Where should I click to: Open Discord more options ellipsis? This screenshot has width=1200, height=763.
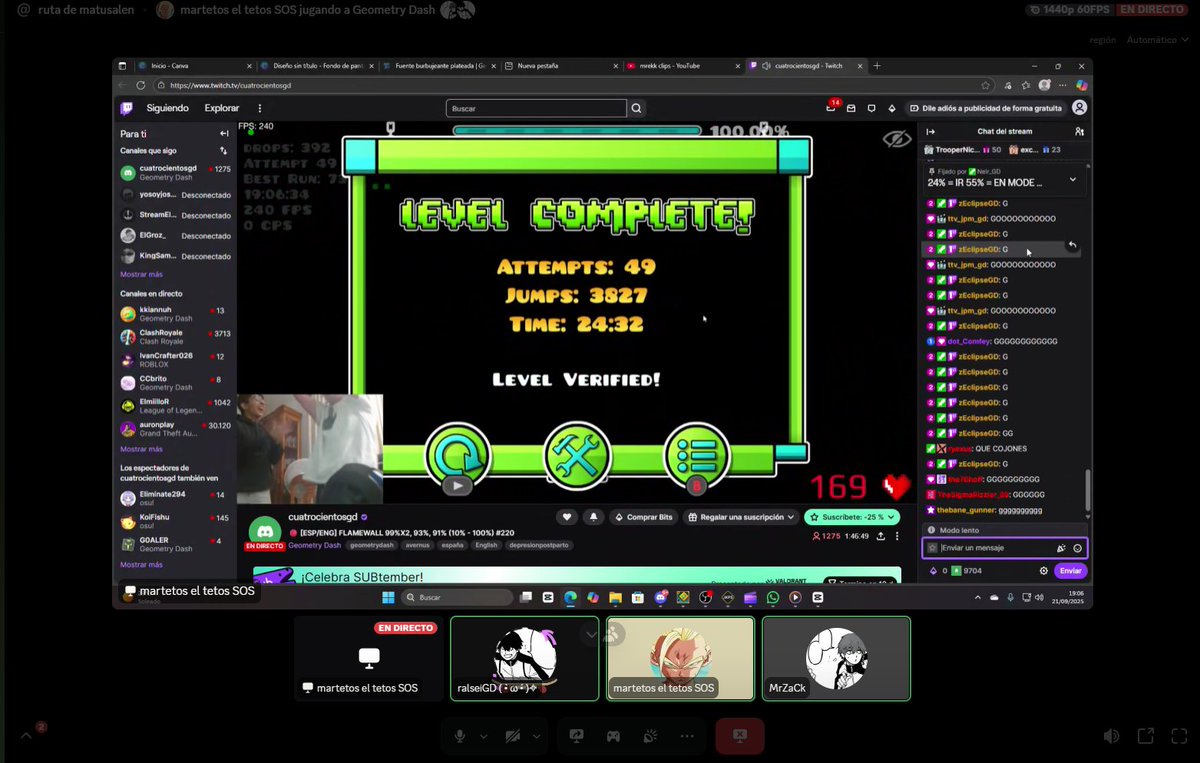[687, 736]
